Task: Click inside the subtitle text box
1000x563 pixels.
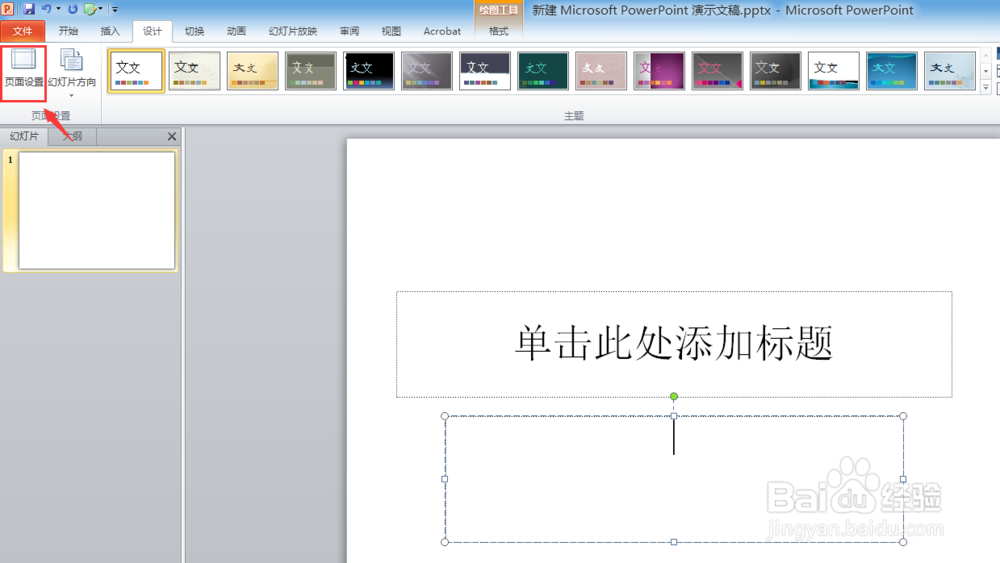Action: (674, 479)
